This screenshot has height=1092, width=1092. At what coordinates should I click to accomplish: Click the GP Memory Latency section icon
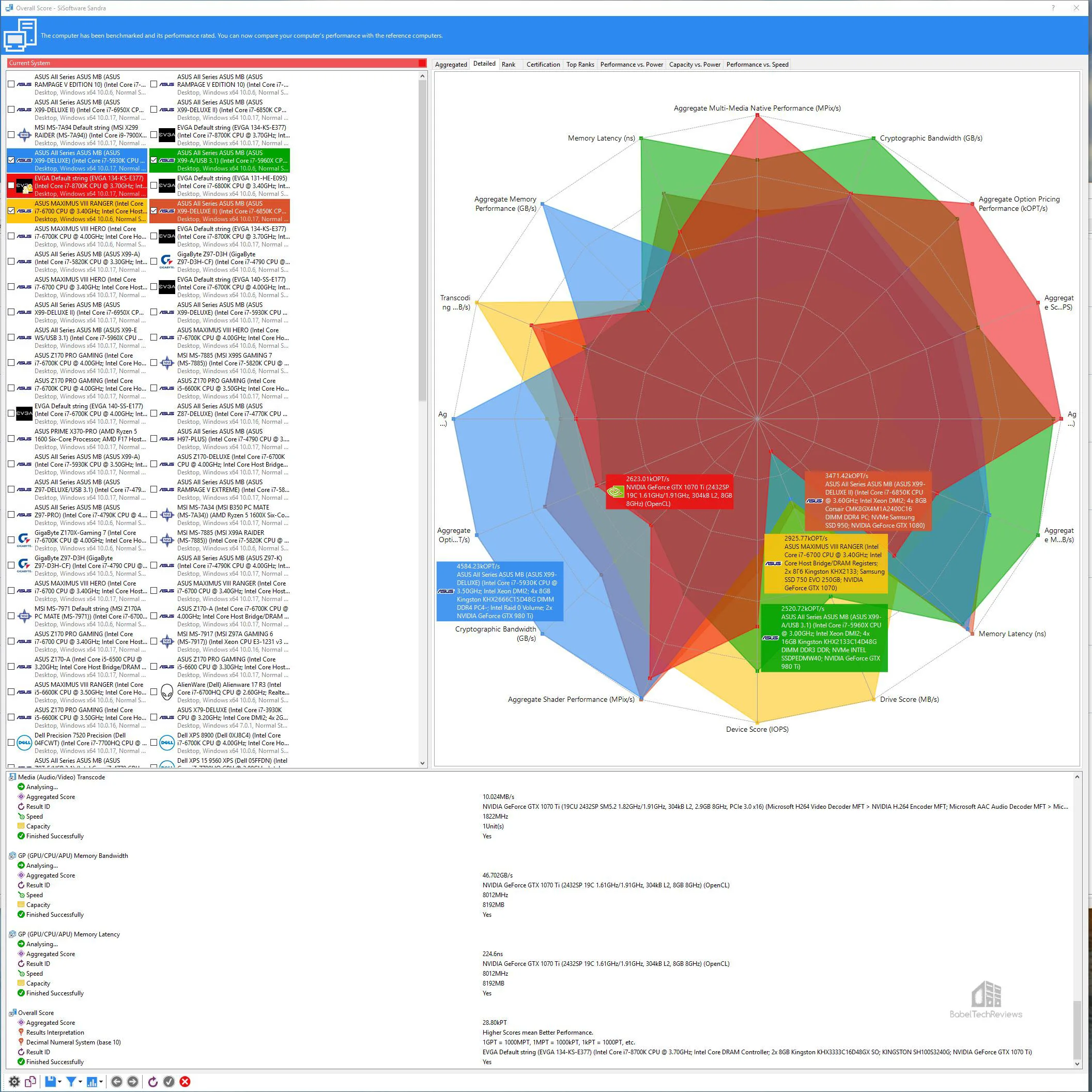pos(12,934)
